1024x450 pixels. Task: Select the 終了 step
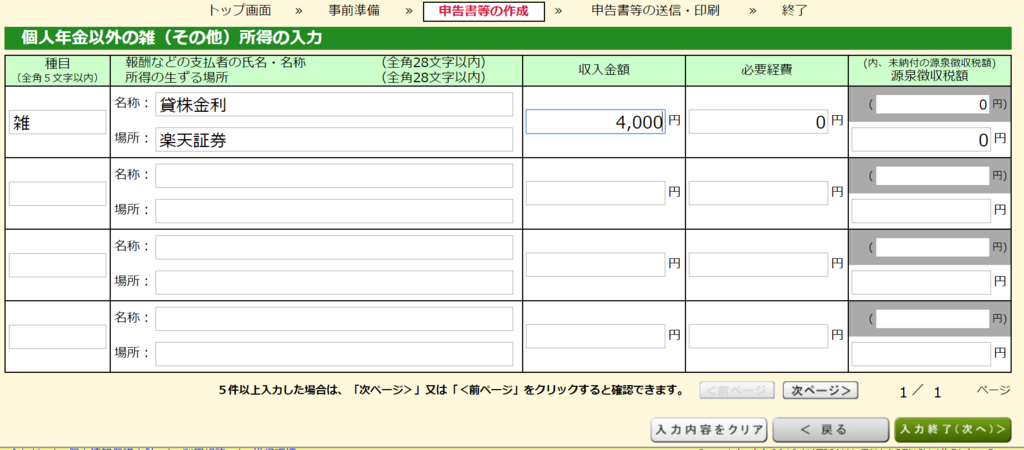point(794,10)
